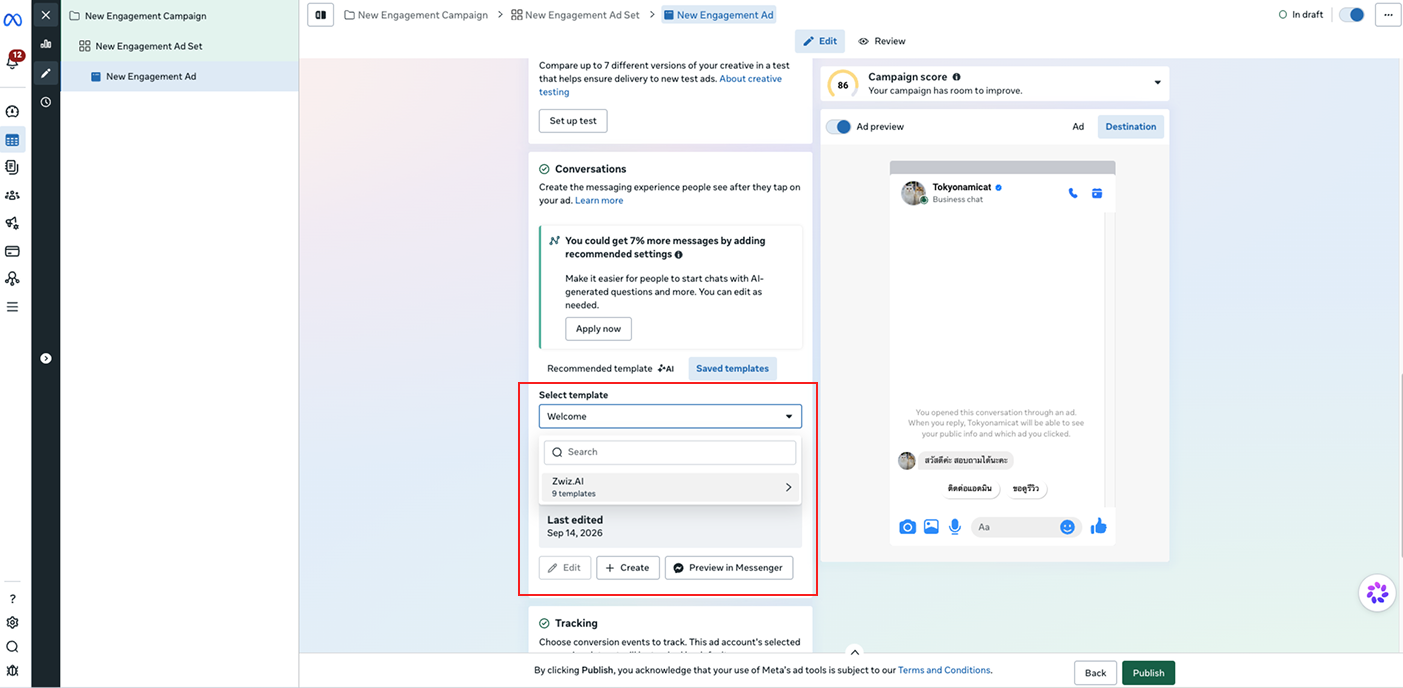Toggle the In draft status switch
1403x688 pixels.
coord(1351,15)
